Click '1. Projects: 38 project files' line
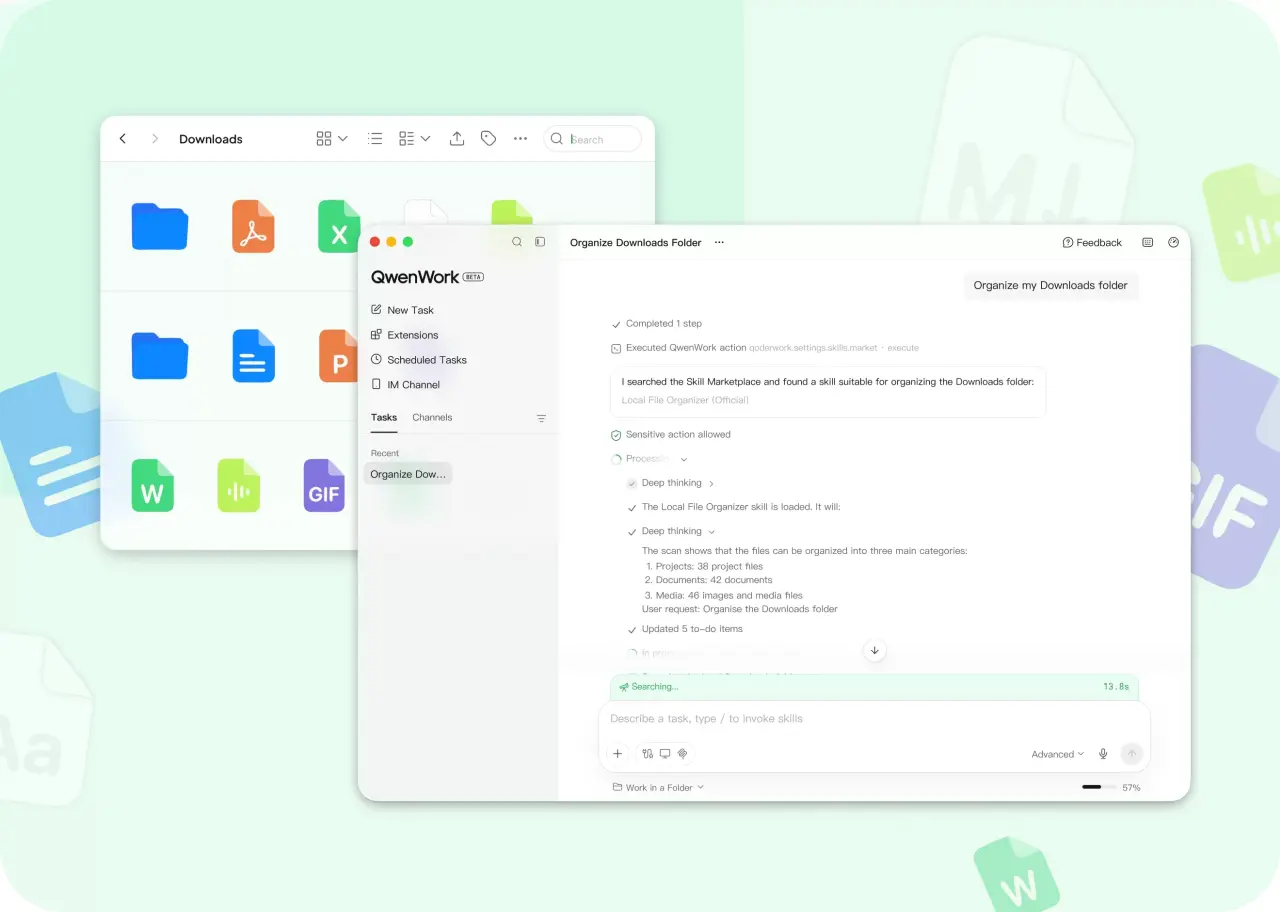This screenshot has height=912, width=1280. pyautogui.click(x=704, y=567)
